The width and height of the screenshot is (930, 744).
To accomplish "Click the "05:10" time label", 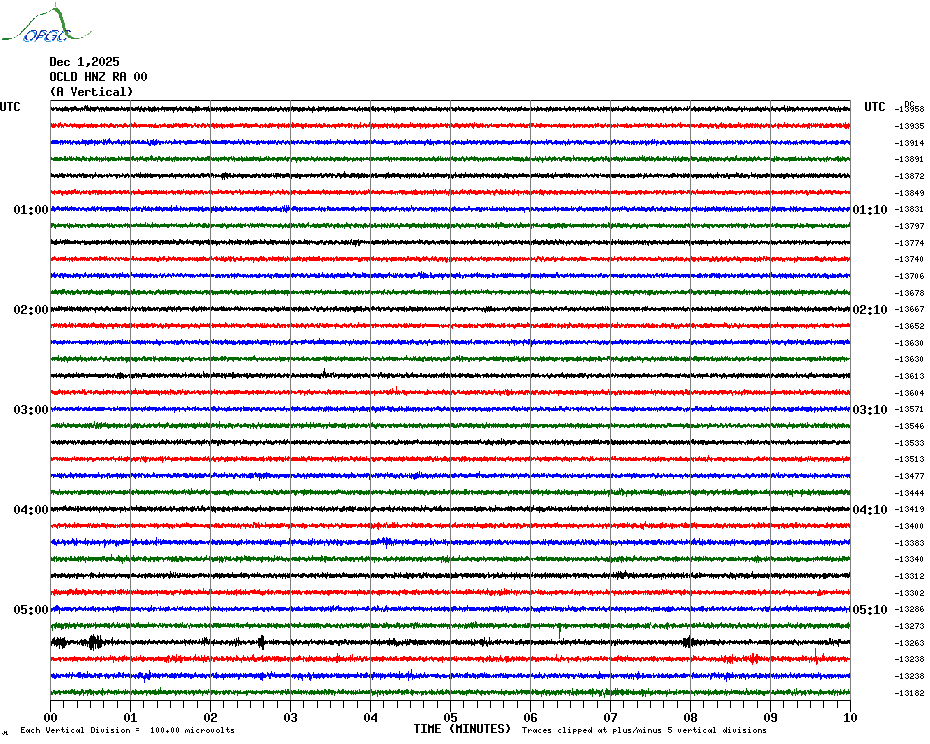I will tap(870, 610).
